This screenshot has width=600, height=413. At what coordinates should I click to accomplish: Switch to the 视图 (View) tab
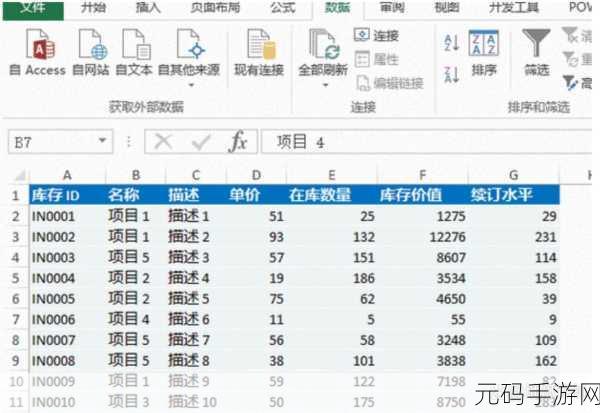[x=447, y=7]
